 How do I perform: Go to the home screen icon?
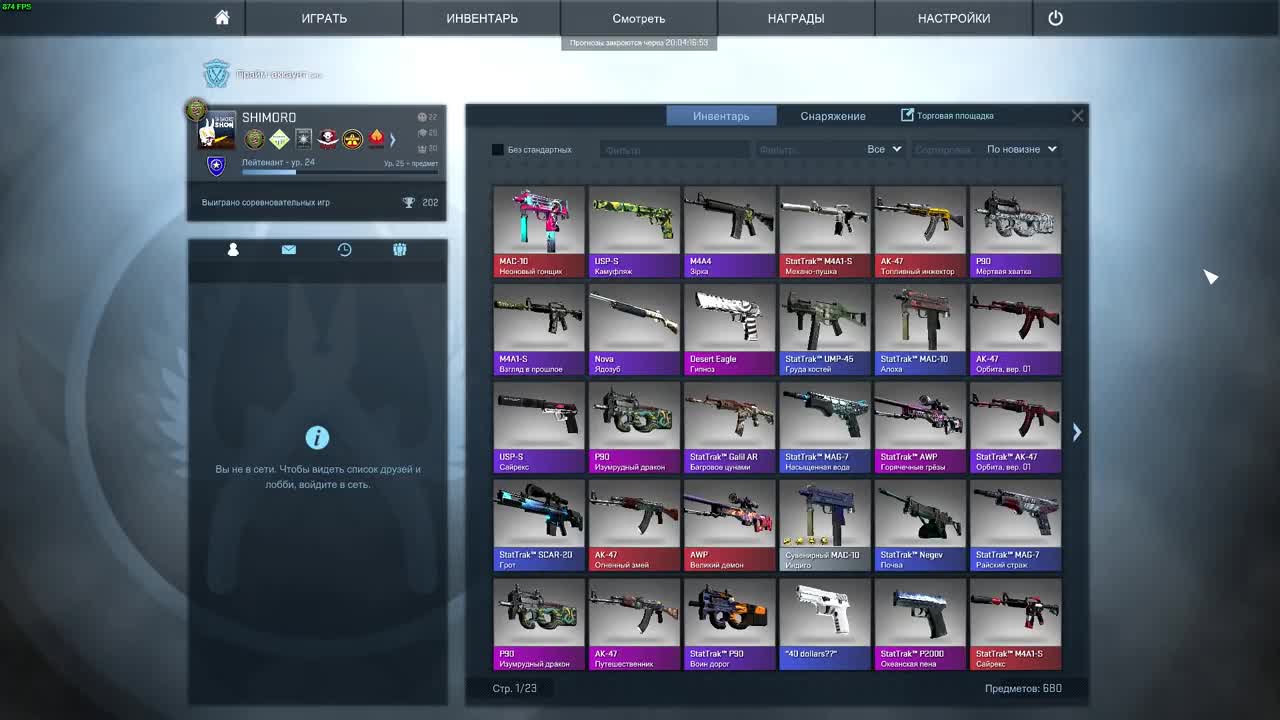point(222,18)
